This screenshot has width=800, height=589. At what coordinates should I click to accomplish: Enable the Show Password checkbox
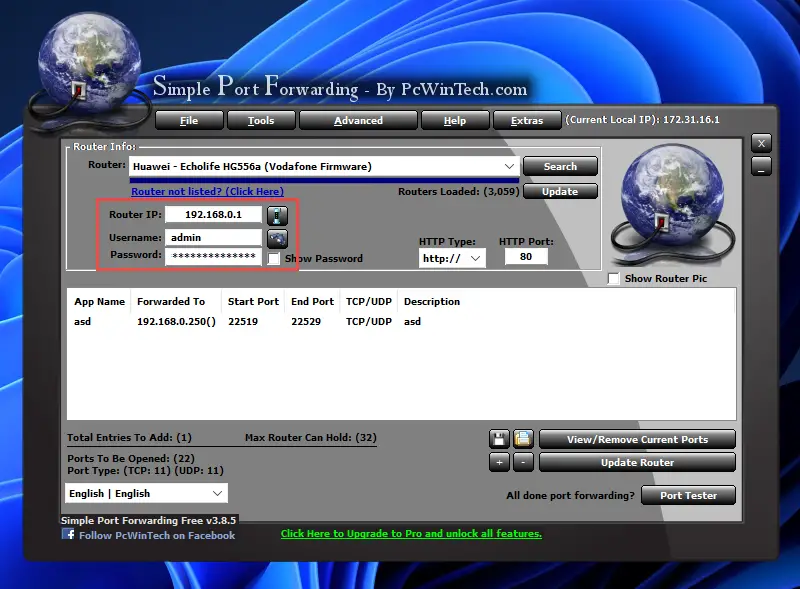click(274, 258)
